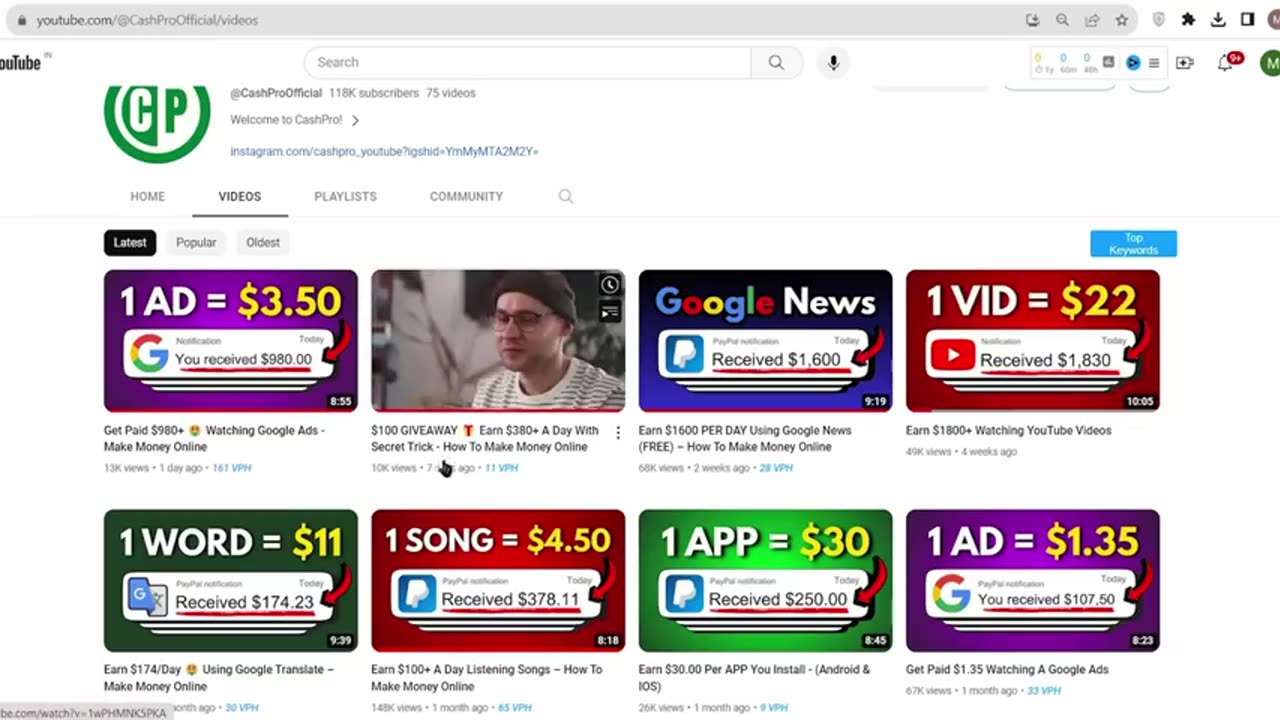Click the blue vidIQ arrow icon
Image resolution: width=1280 pixels, height=720 pixels.
pos(1132,62)
